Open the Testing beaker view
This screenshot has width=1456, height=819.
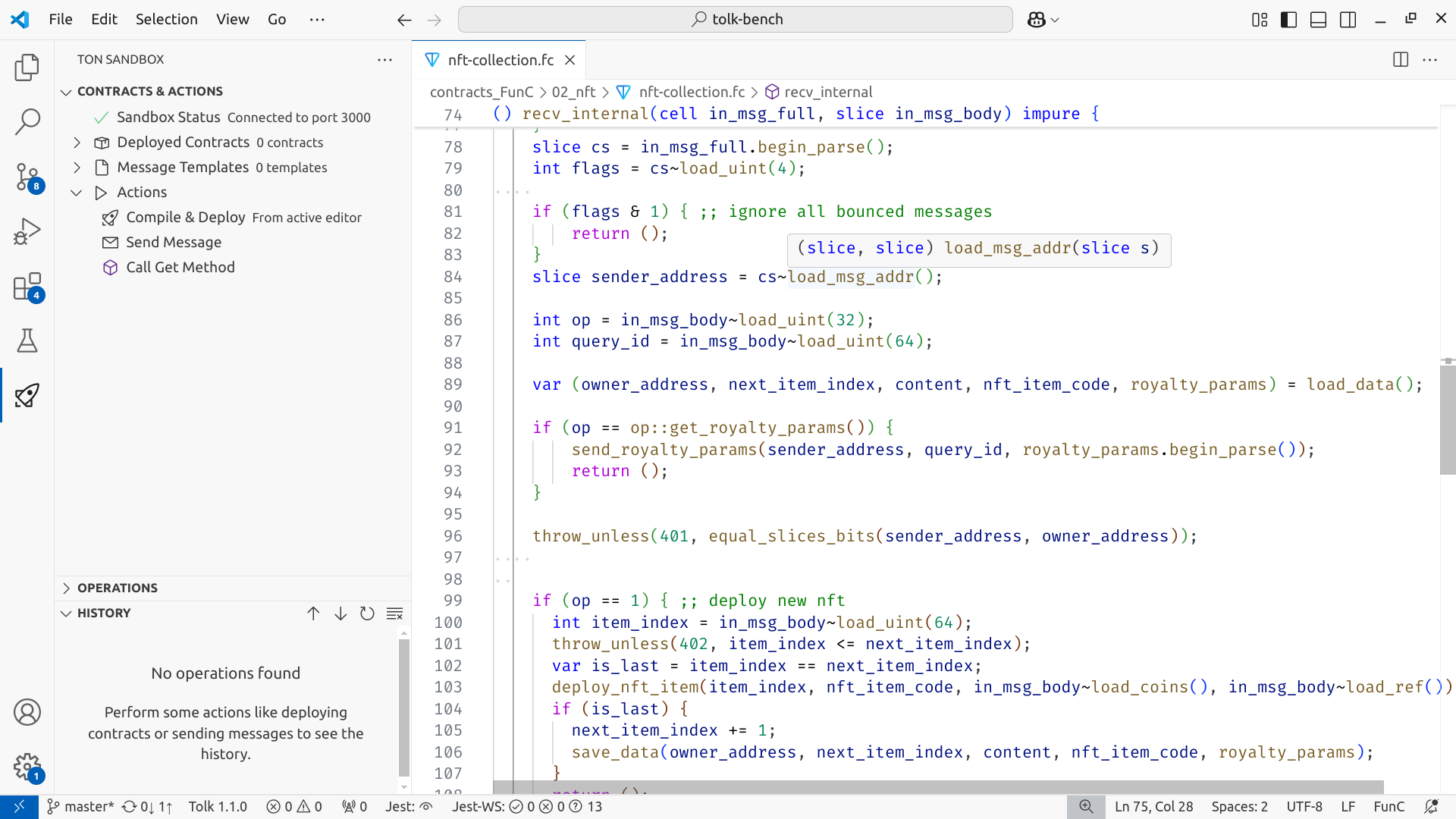point(27,340)
